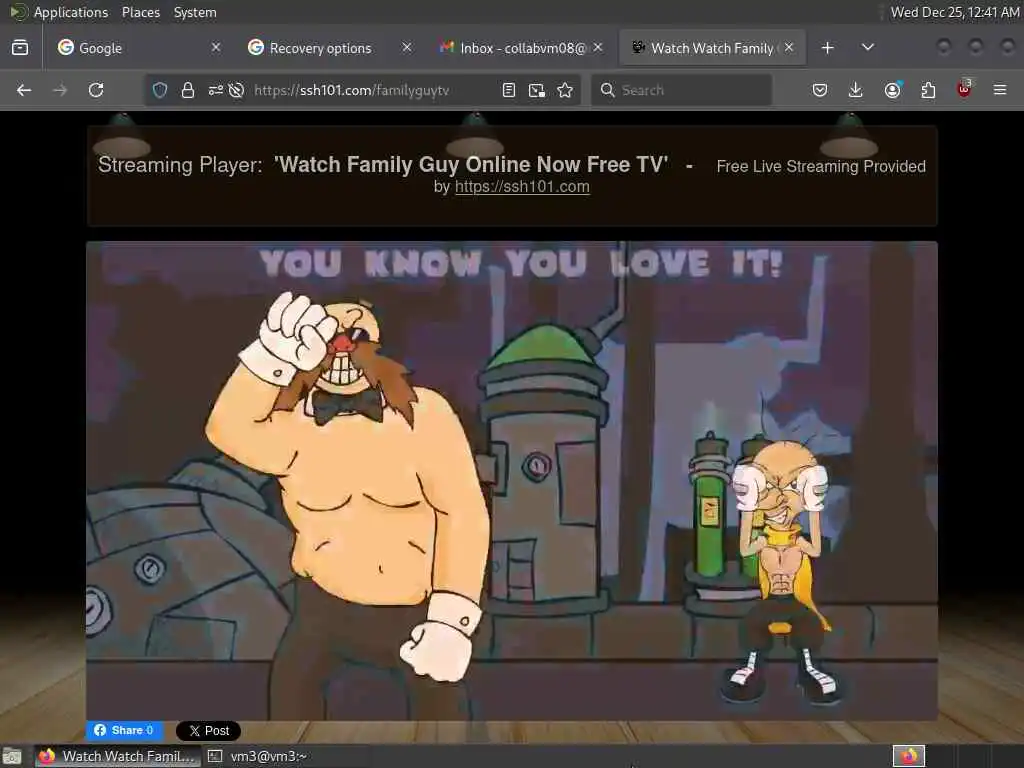Click the show desktop icon in bottom panel

[12, 756]
